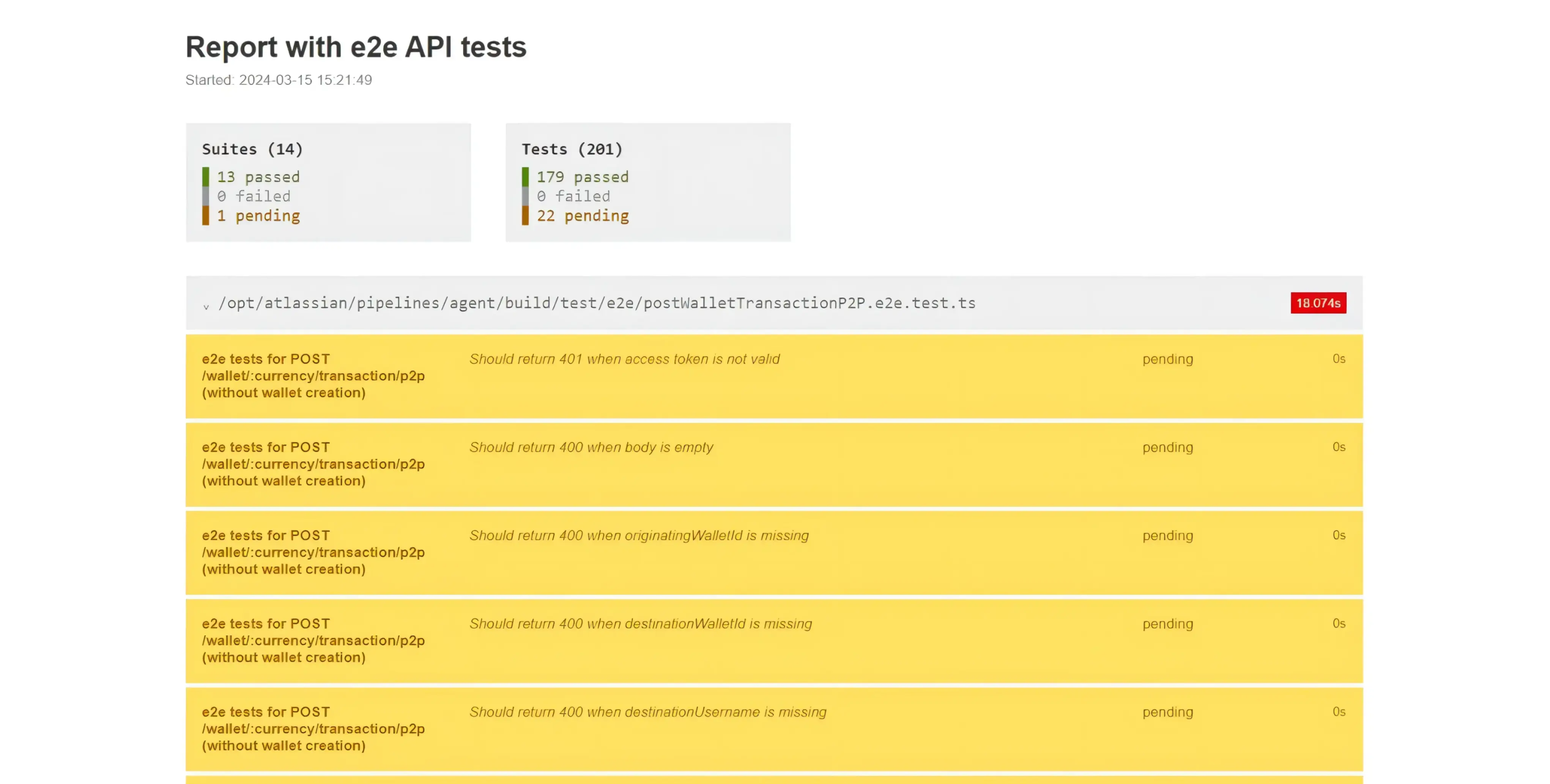Click the Tests (201) heading
1550x784 pixels.
pos(572,149)
